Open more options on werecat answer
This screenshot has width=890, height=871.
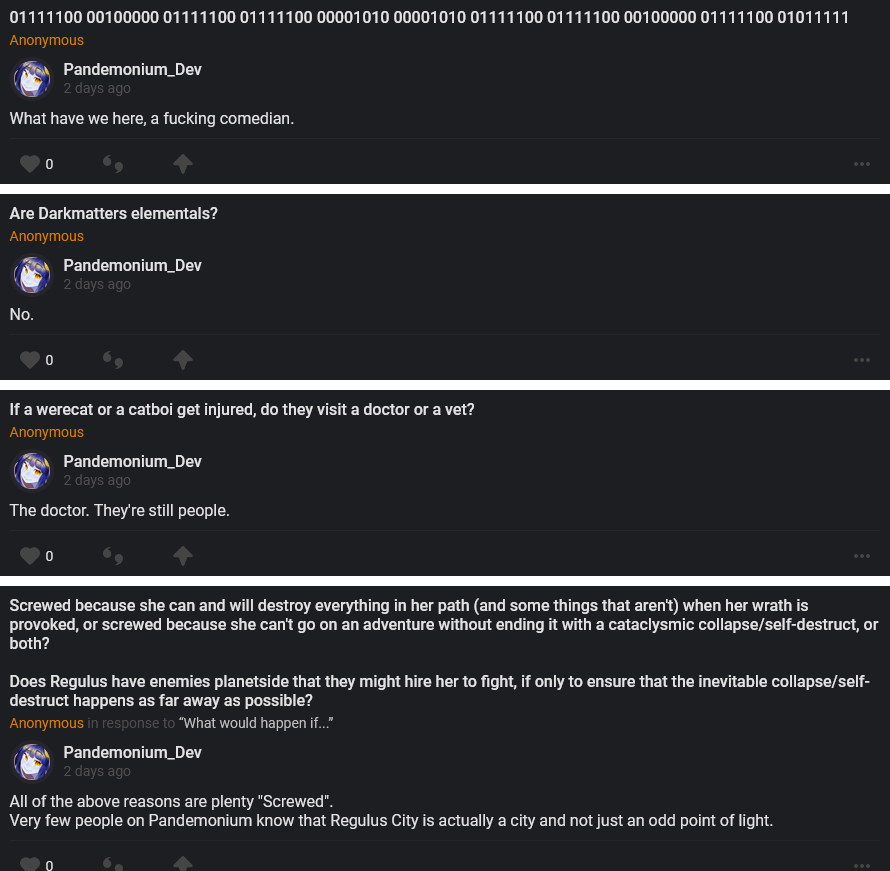pyautogui.click(x=861, y=556)
